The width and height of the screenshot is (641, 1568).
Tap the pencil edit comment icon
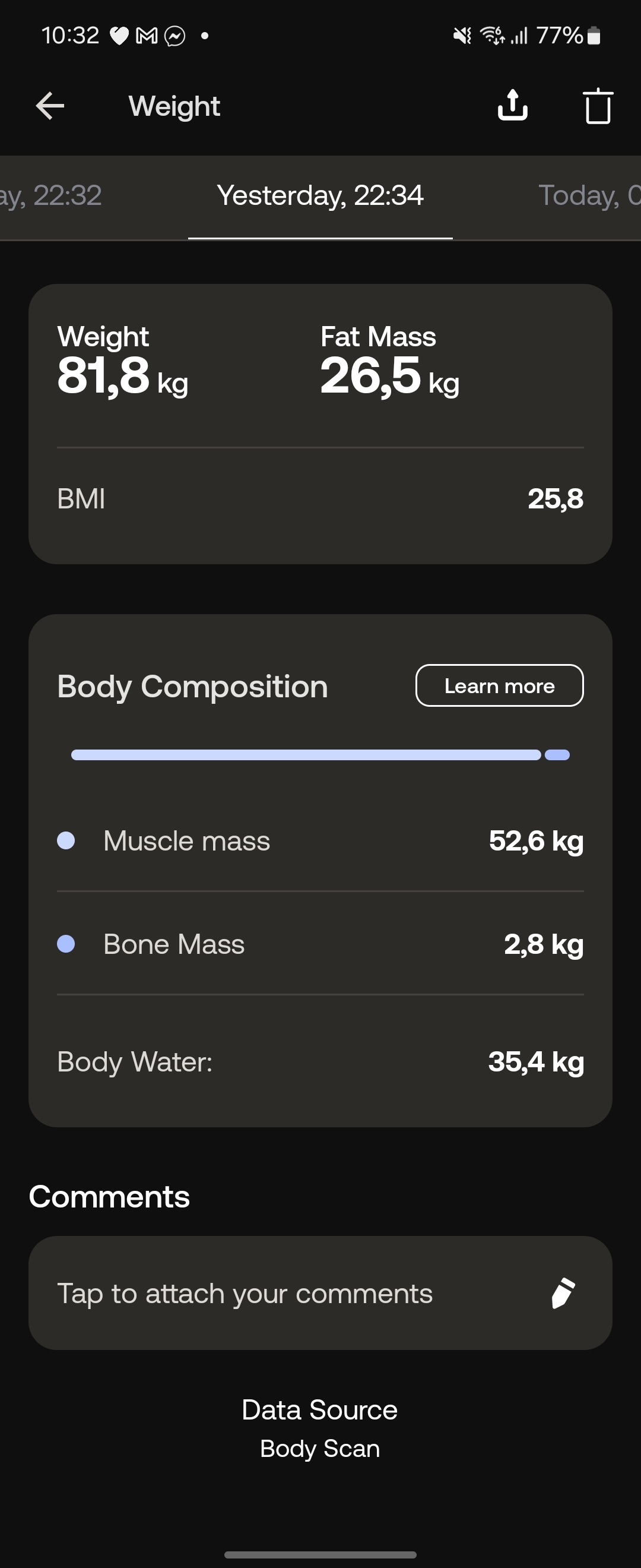[x=563, y=1293]
